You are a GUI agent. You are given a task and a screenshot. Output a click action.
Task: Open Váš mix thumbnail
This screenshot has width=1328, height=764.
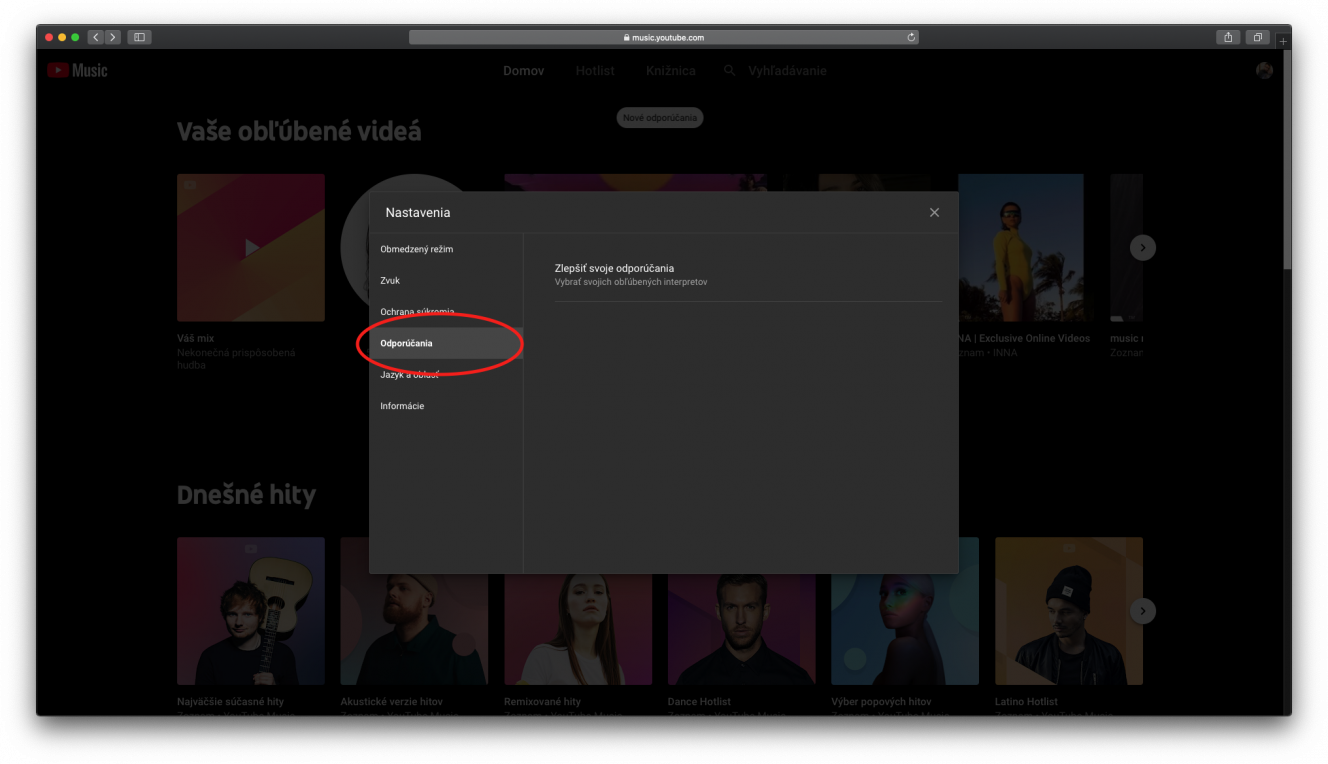point(251,247)
